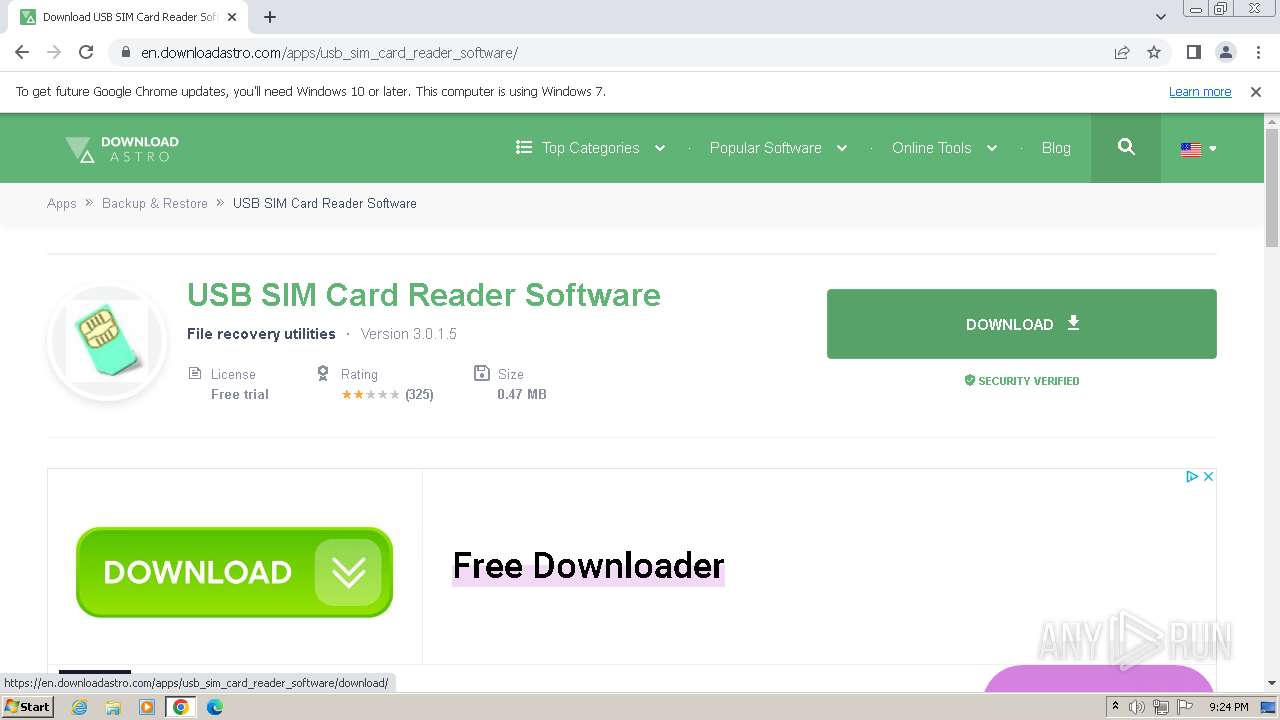Open the tab search dropdown arrow

1160,17
